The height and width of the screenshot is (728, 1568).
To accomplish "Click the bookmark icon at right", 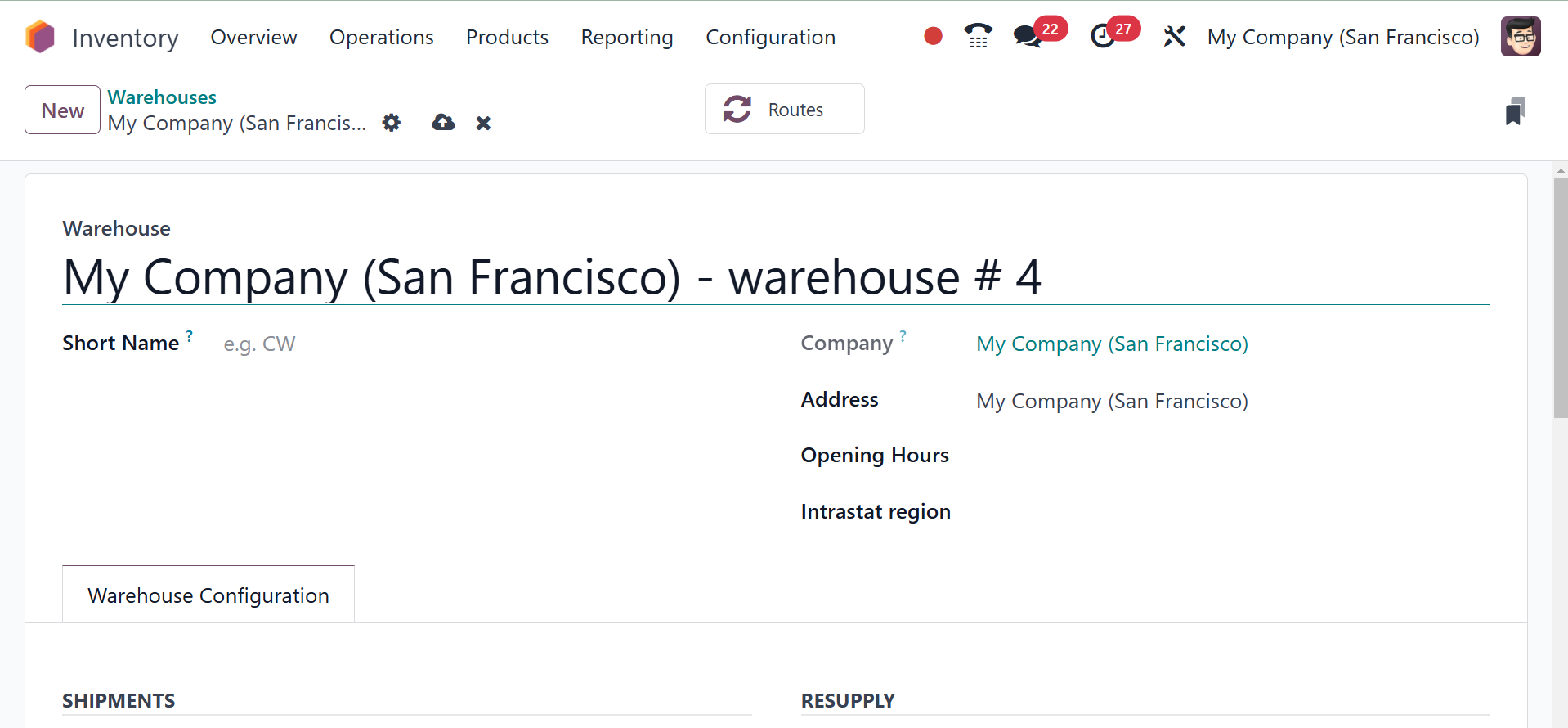I will click(x=1514, y=111).
